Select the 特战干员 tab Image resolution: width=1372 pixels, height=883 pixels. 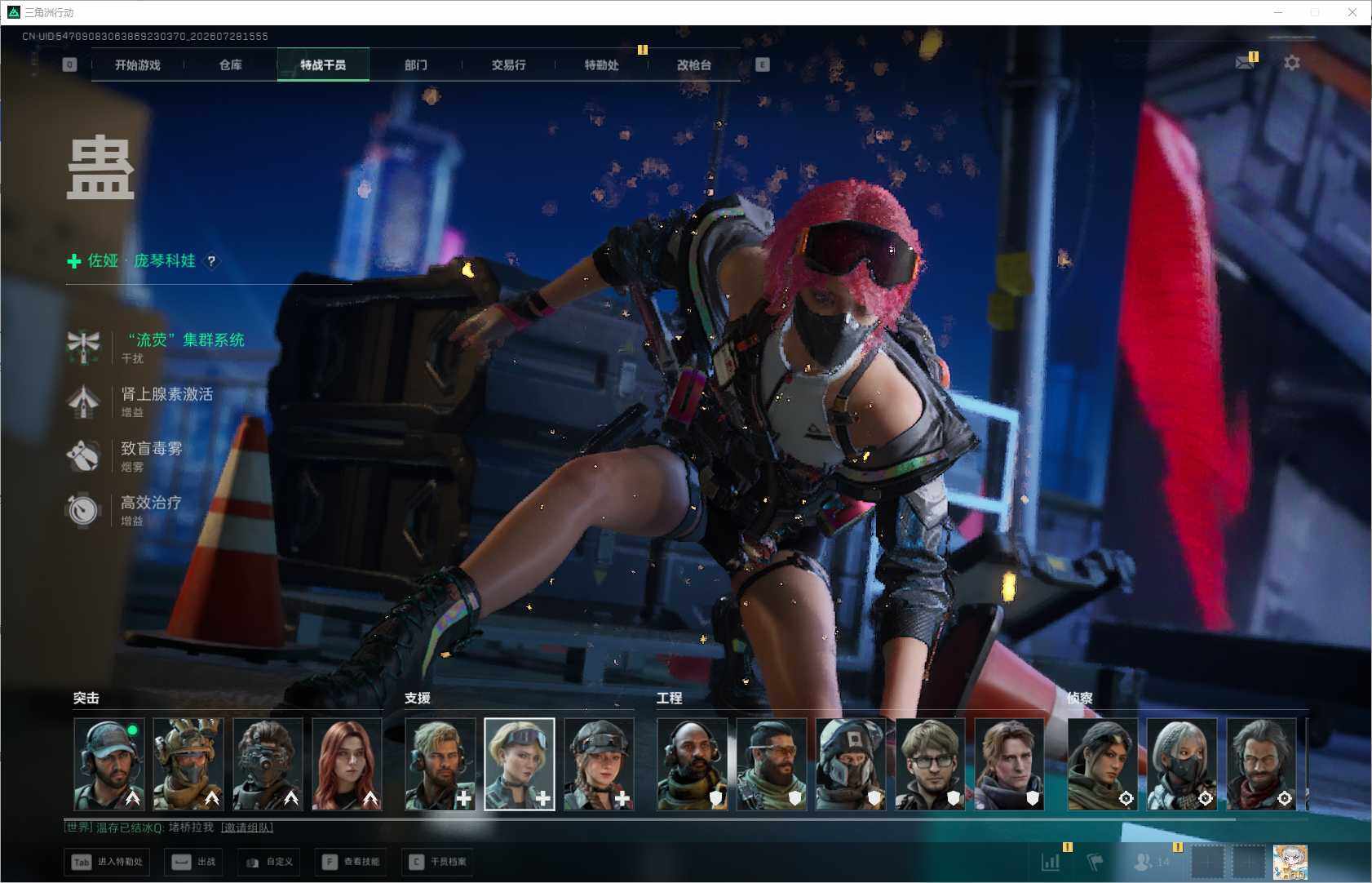point(323,64)
